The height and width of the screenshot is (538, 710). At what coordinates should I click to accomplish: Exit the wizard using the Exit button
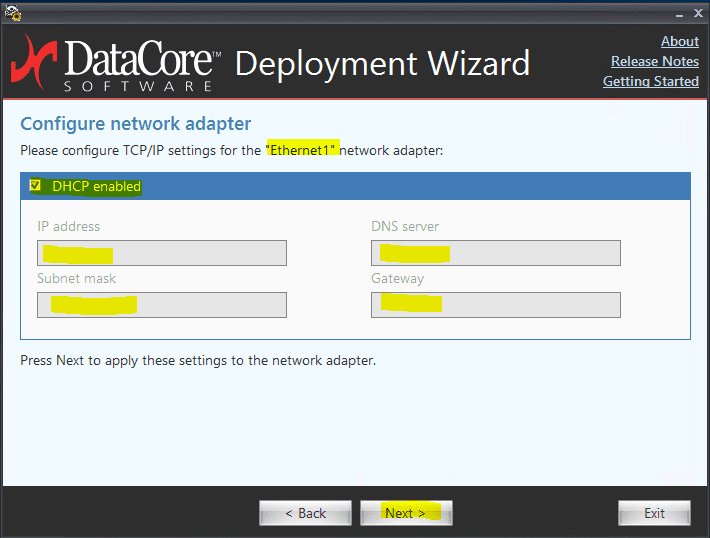pyautogui.click(x=654, y=513)
